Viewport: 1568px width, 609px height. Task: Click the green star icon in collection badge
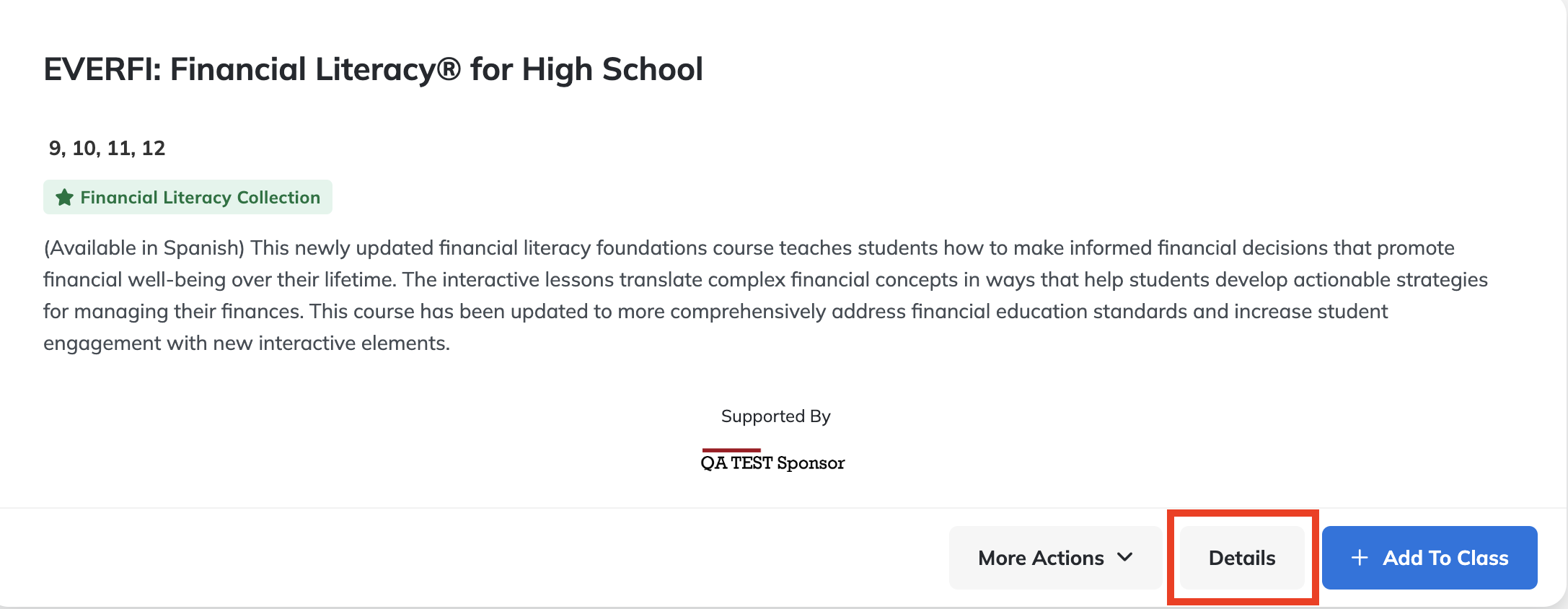(x=65, y=197)
